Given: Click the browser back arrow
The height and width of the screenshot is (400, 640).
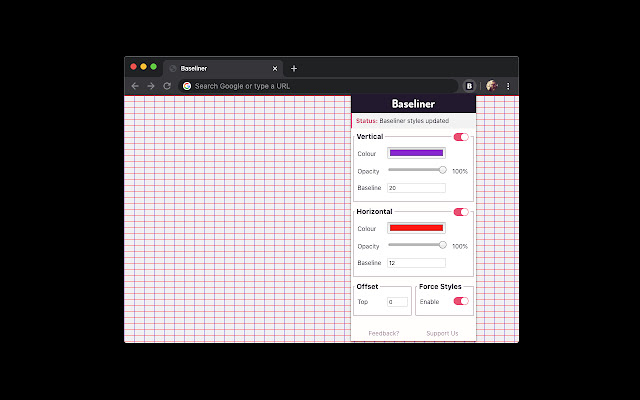Looking at the screenshot, I should click(135, 86).
